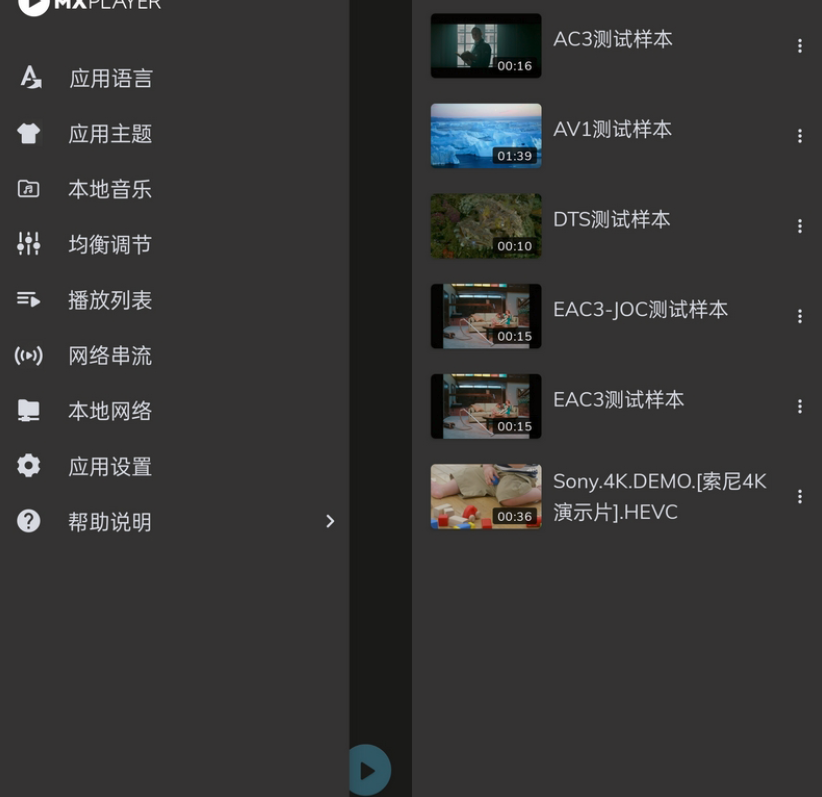Select 网络串流 menu entry
The height and width of the screenshot is (797, 822).
[x=175, y=356]
